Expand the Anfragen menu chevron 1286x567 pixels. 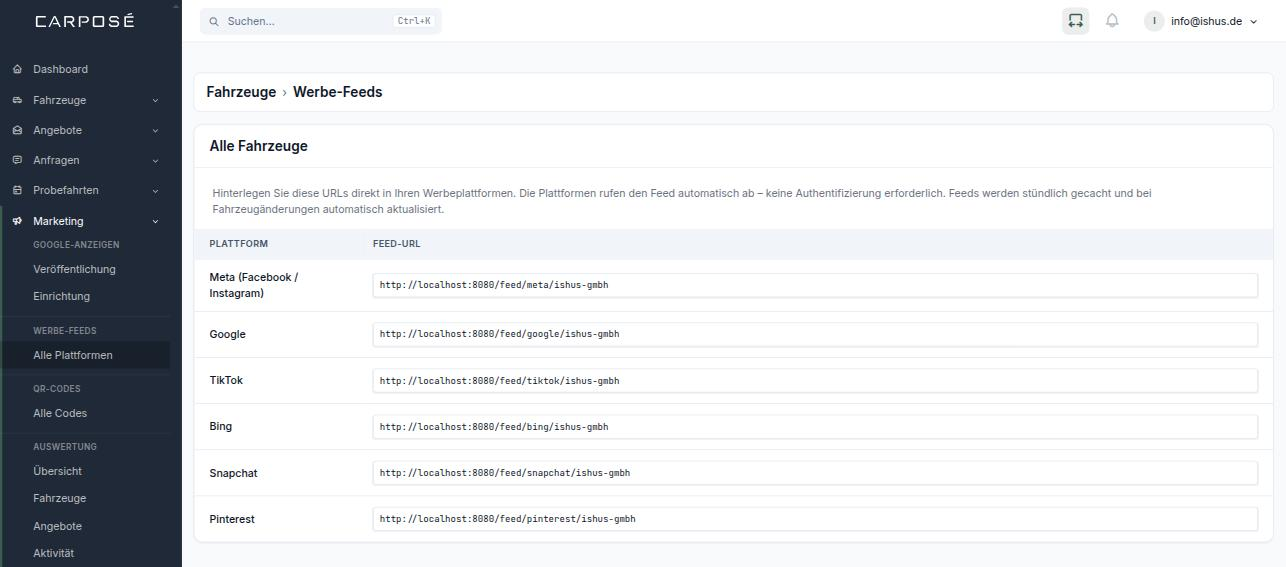tap(155, 160)
